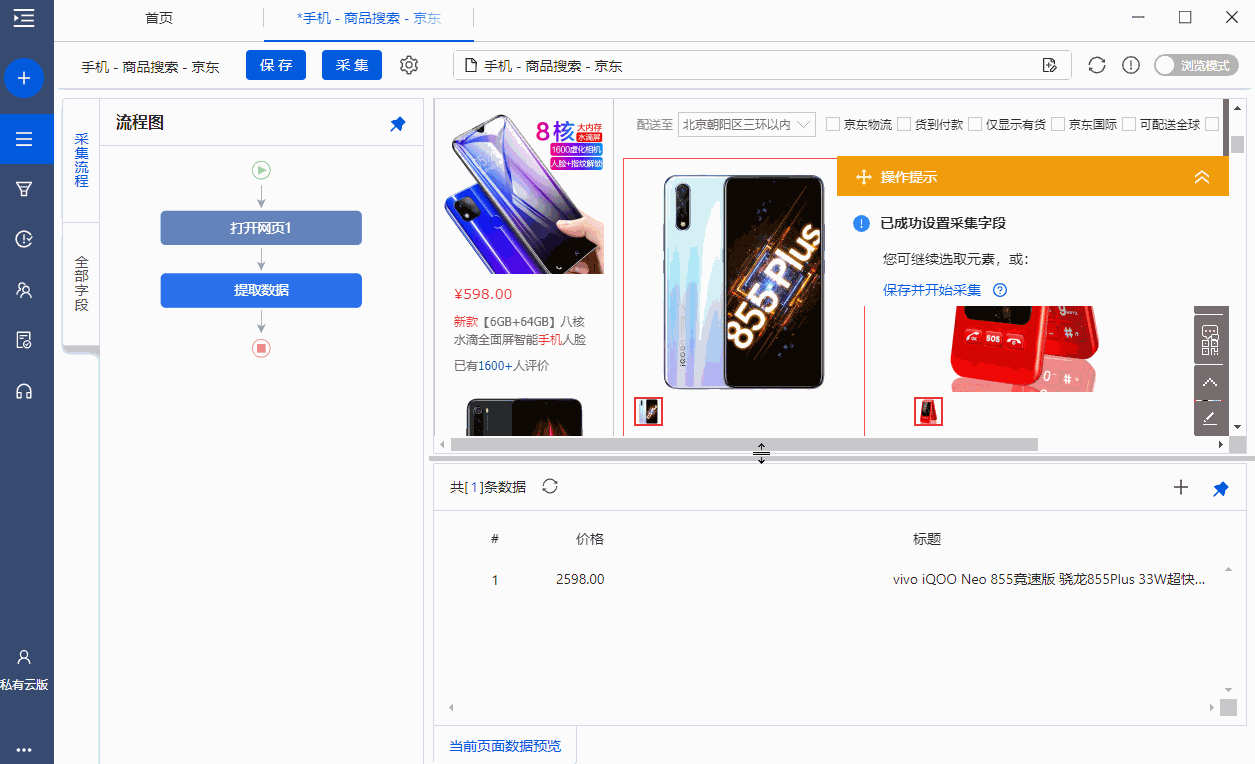Image resolution: width=1255 pixels, height=764 pixels.
Task: Click the feedback pencil widget
Action: [x=1210, y=417]
